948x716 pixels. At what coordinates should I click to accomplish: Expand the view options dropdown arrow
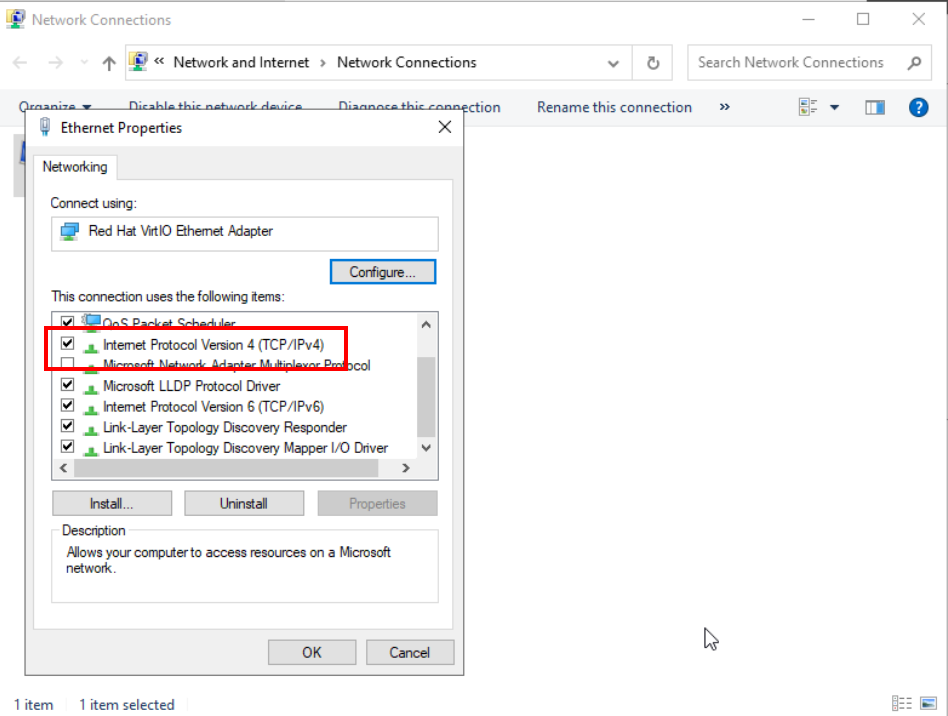835,107
